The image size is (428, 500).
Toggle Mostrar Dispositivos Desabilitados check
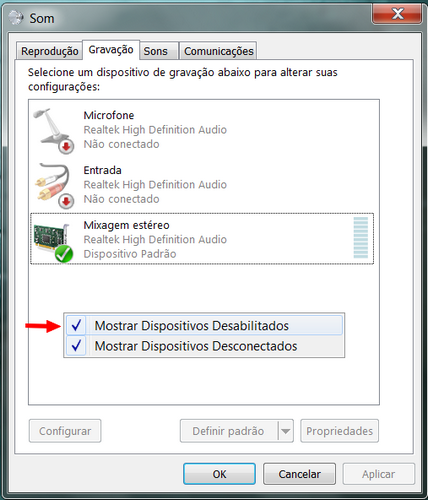(x=76, y=325)
